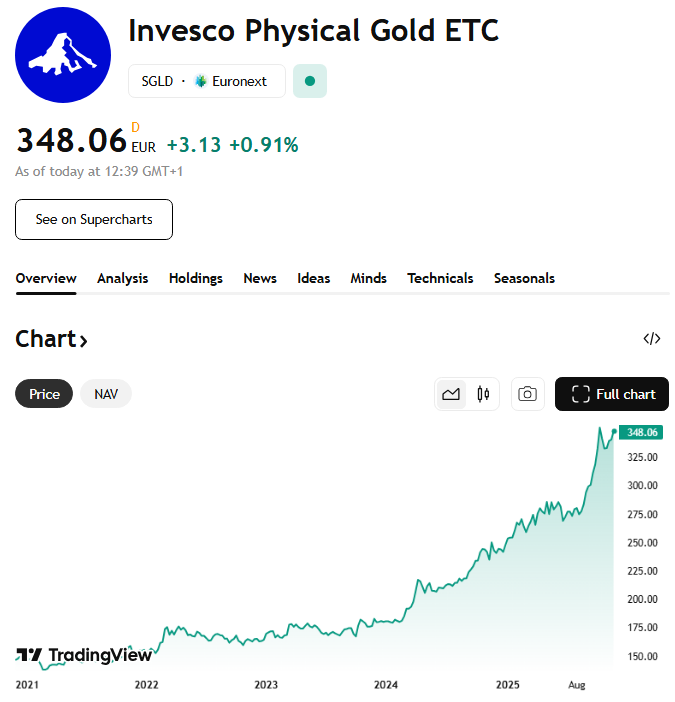Screen dimensions: 675x702
Task: Switch to the Holdings tab
Action: tap(196, 278)
